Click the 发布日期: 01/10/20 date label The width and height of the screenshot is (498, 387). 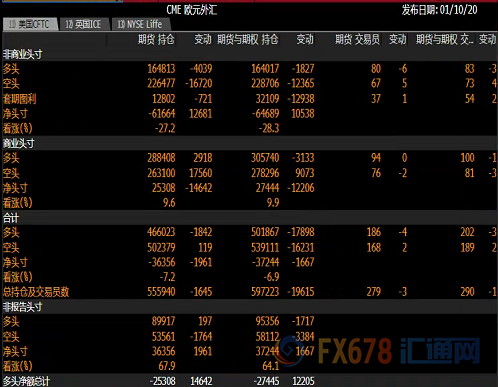pyautogui.click(x=439, y=10)
